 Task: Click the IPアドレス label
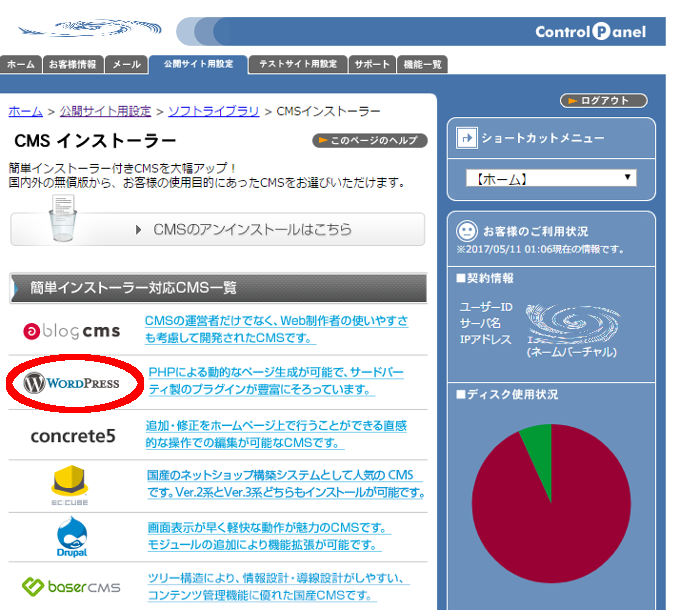486,339
